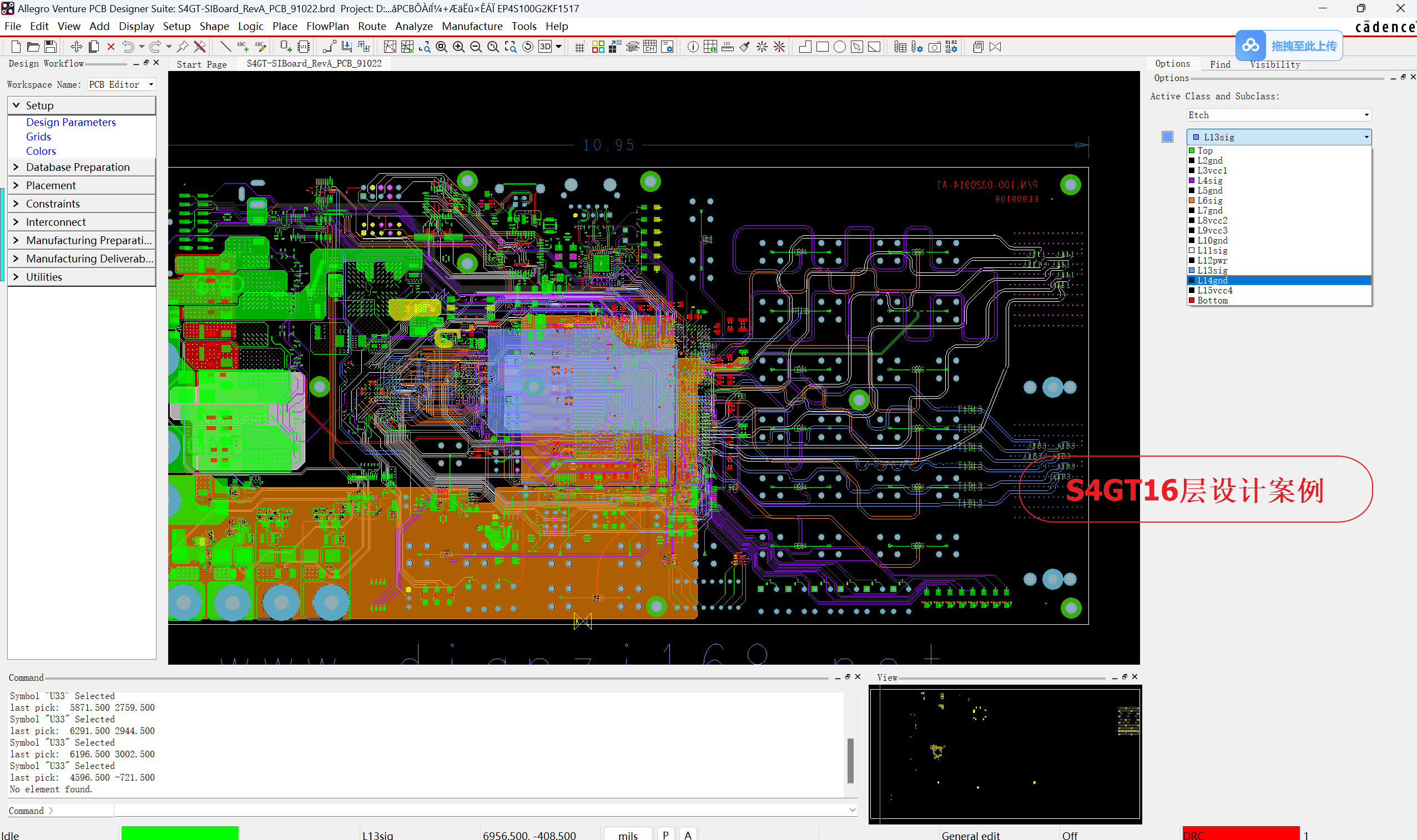
Task: Select the Fix pin icon
Action: click(182, 47)
